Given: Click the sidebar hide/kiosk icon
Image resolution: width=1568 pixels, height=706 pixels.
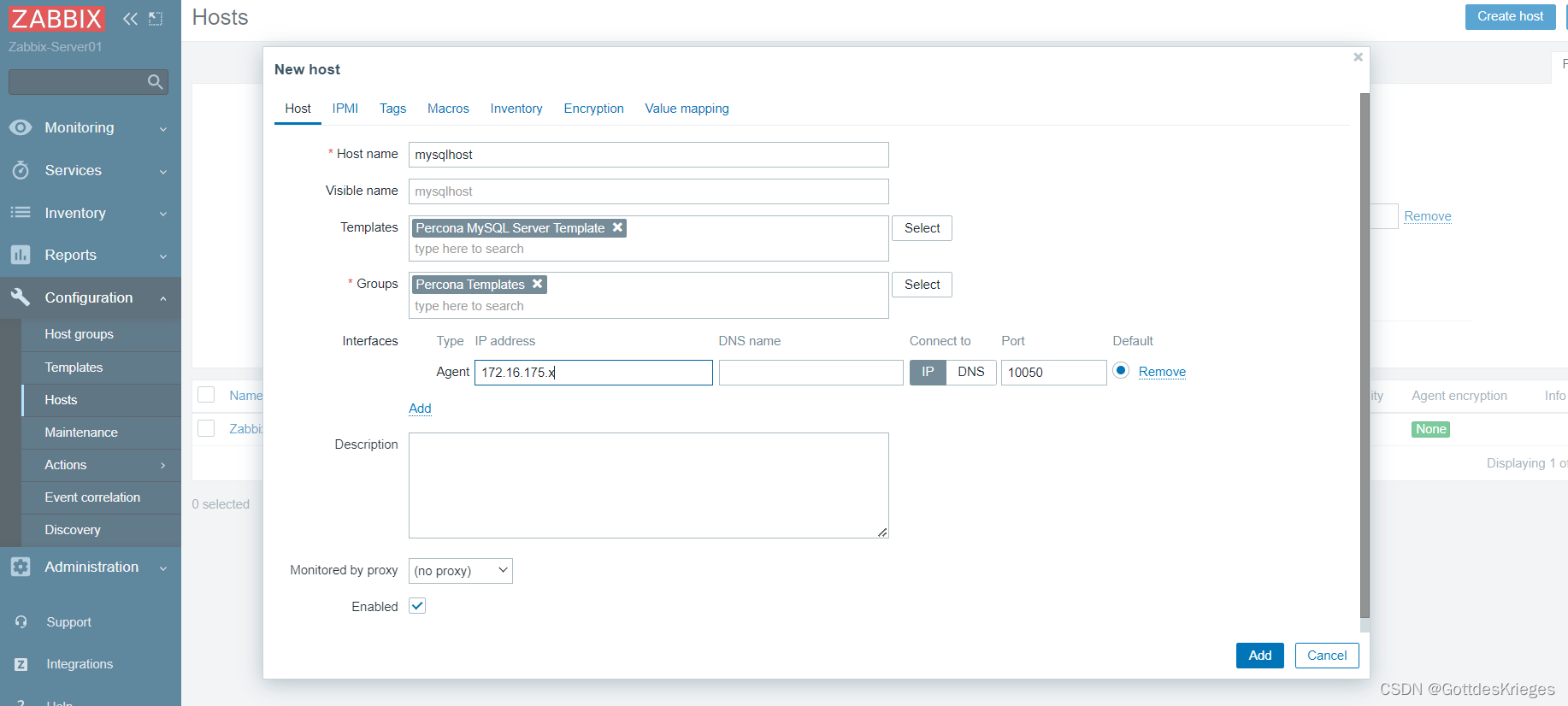Looking at the screenshot, I should [x=156, y=19].
